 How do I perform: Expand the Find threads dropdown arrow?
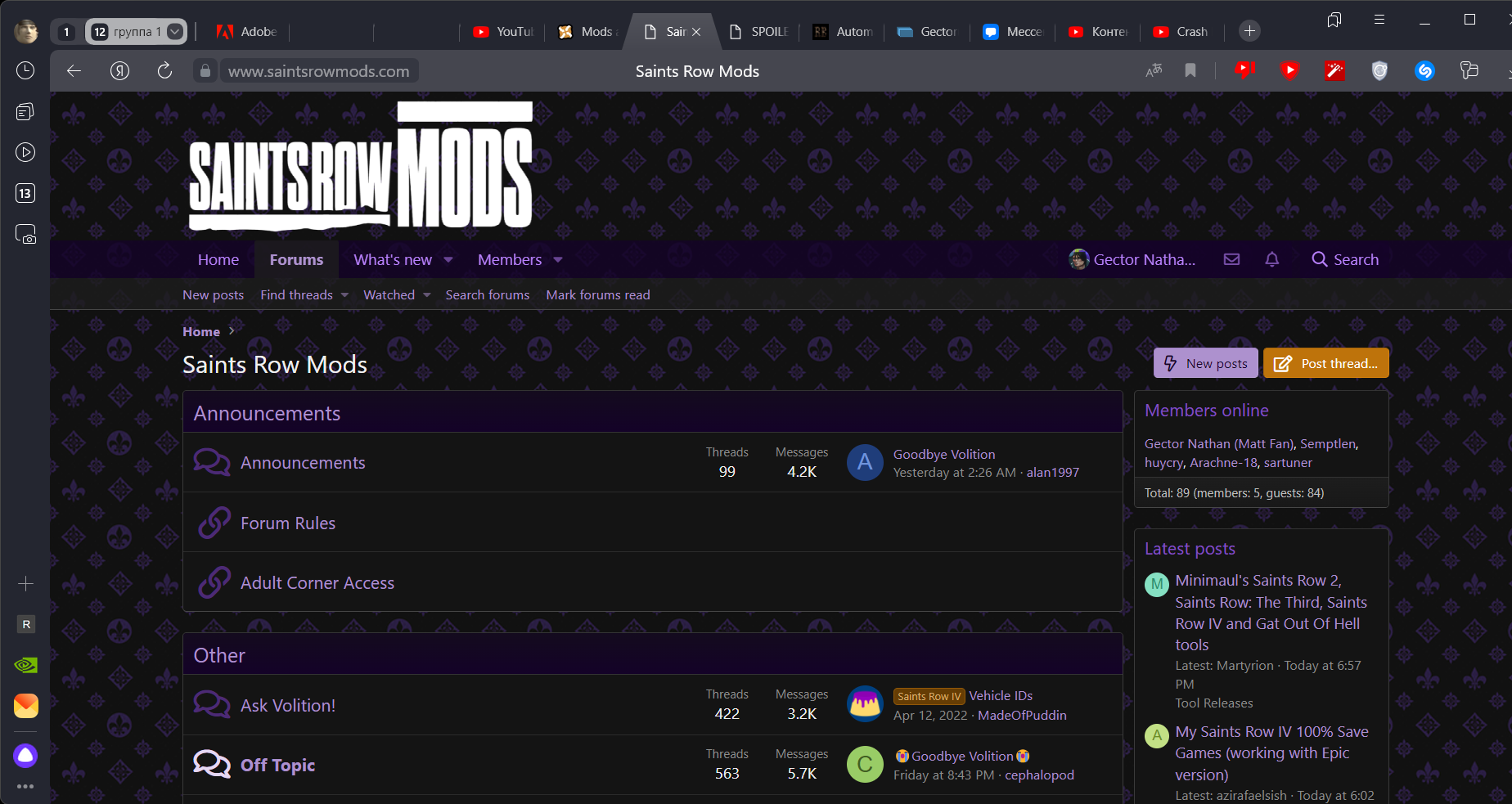click(x=344, y=295)
